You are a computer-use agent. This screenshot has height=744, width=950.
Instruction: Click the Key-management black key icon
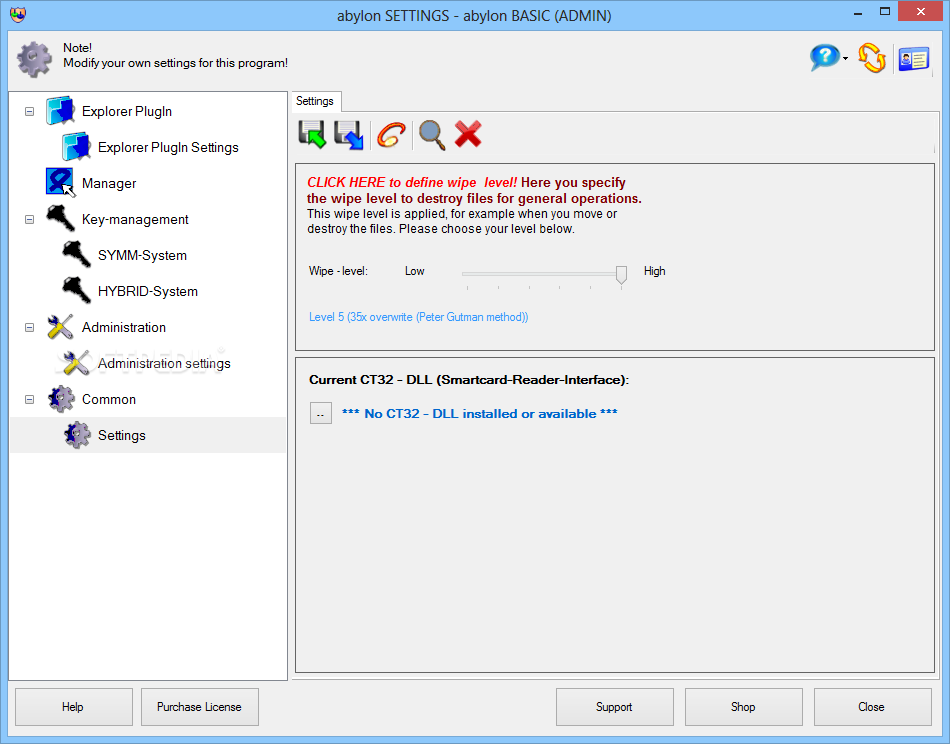60,219
